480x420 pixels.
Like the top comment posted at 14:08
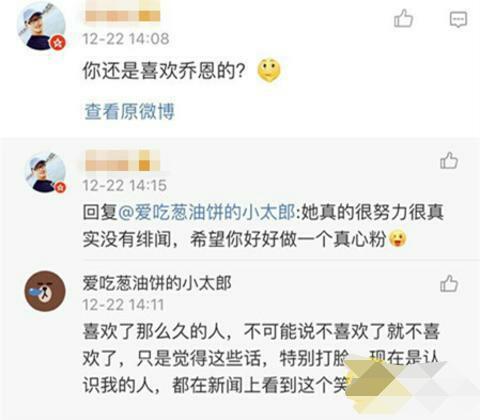(x=404, y=19)
